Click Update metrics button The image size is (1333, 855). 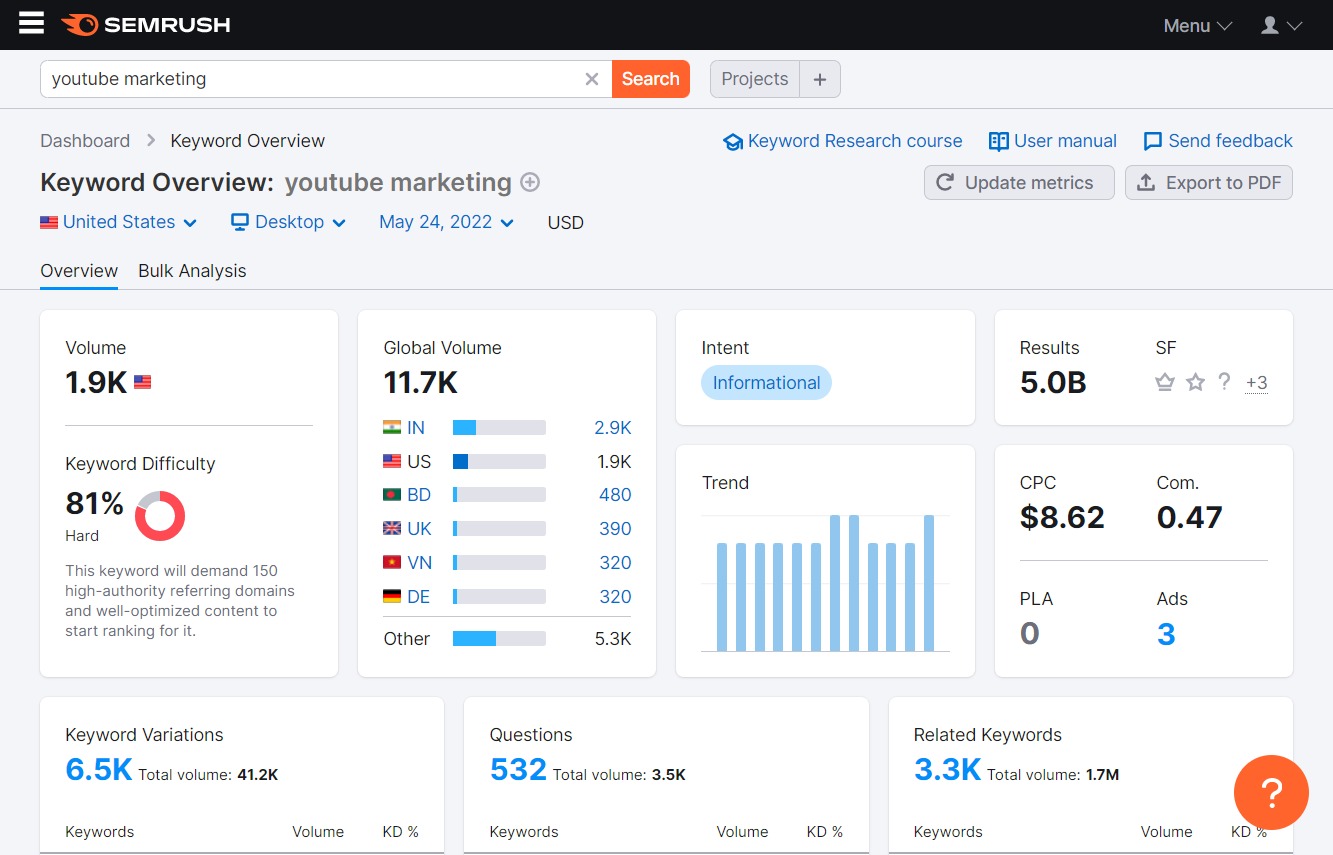point(1019,183)
